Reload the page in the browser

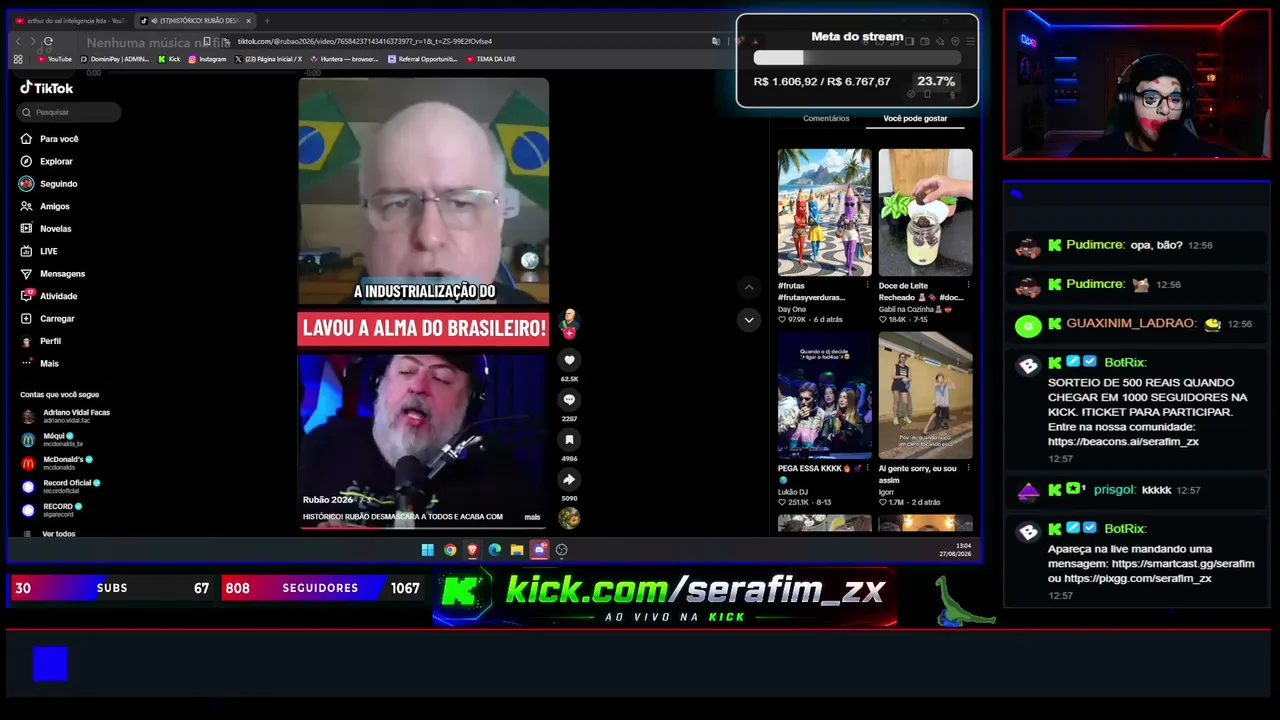pos(48,41)
